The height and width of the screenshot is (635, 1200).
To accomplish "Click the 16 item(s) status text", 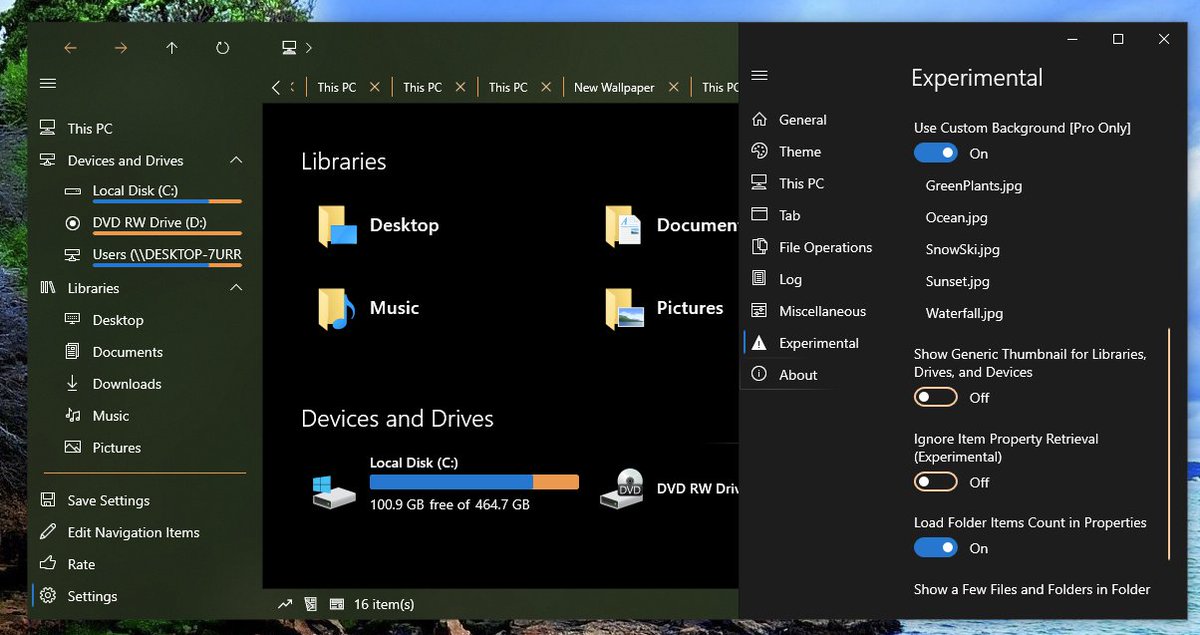I will (x=384, y=604).
